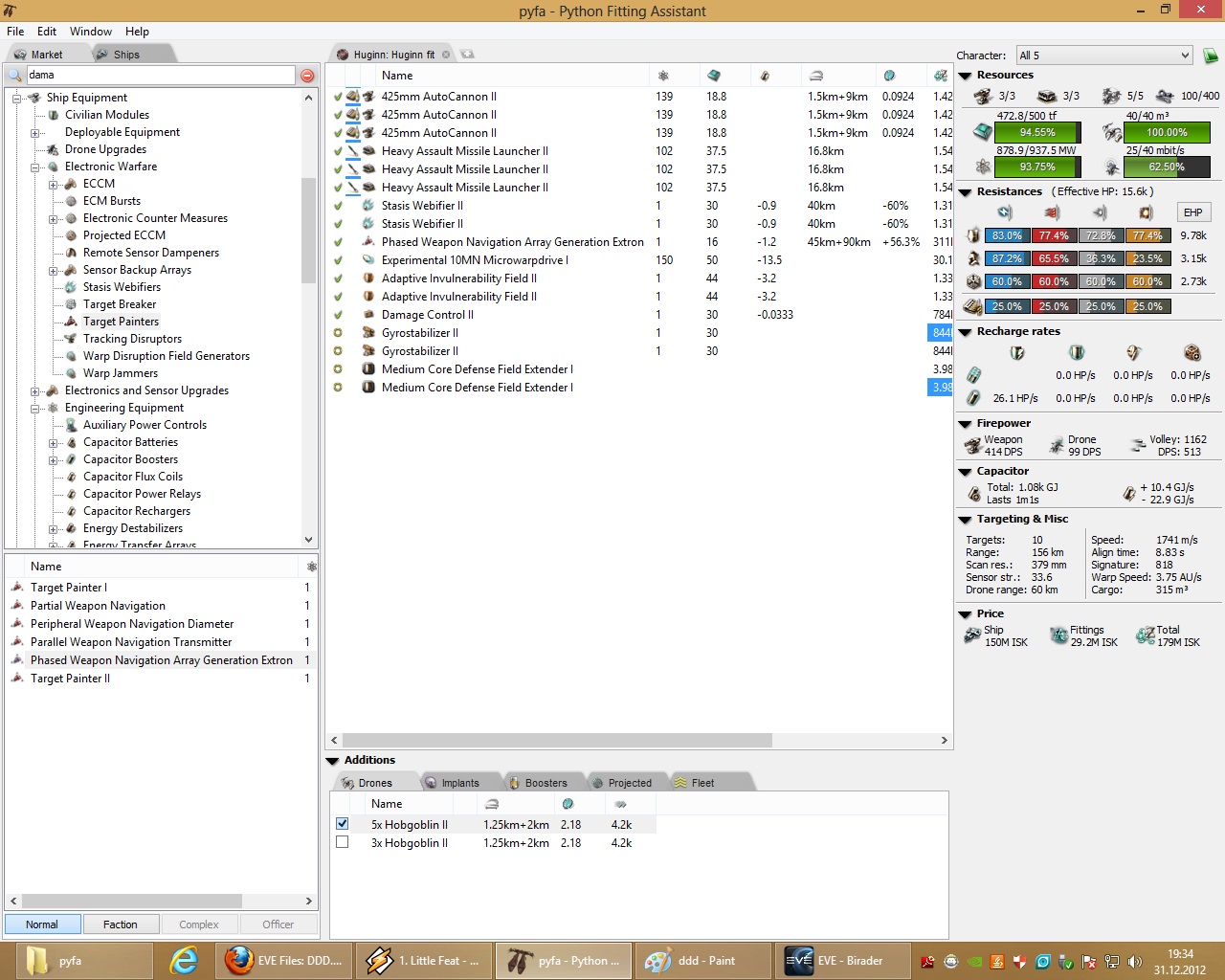
Task: Close the Huginn fit tab with its x icon
Action: (446, 55)
